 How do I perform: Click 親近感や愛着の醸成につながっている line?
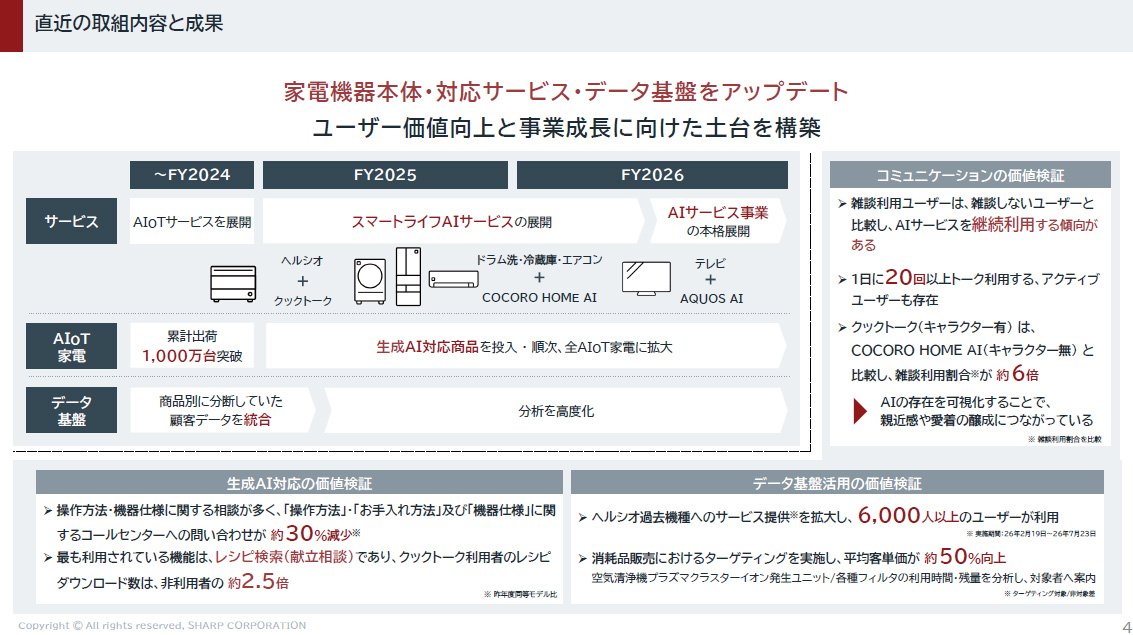[986, 420]
